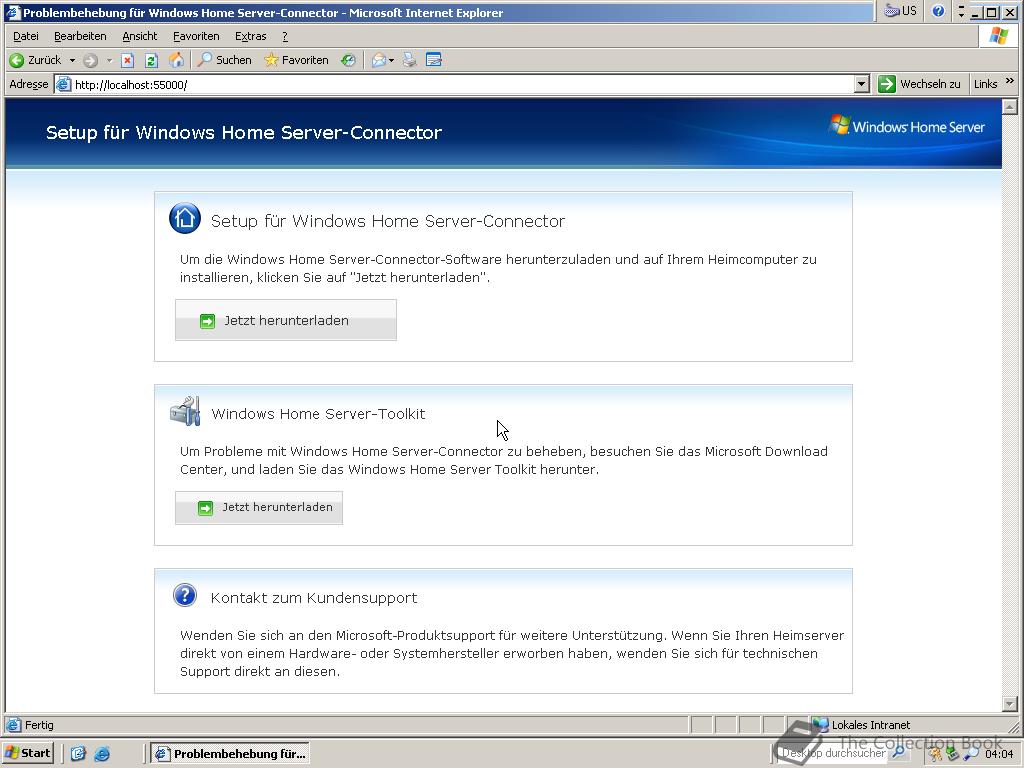
Task: Expand the Mail icon dropdown arrow
Action: pyautogui.click(x=391, y=60)
